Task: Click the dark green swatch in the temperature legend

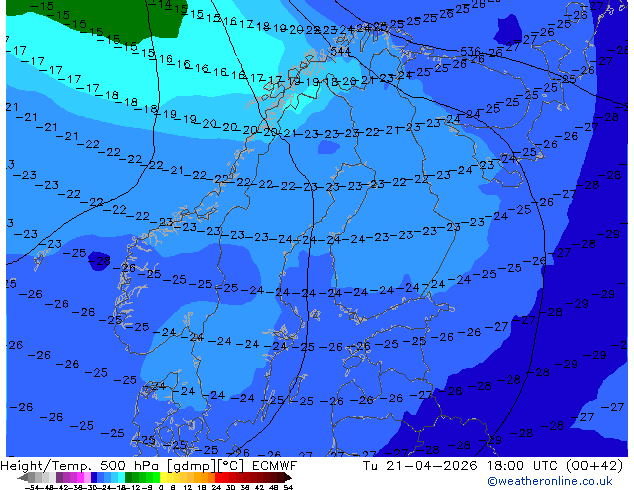Action: coord(128,477)
